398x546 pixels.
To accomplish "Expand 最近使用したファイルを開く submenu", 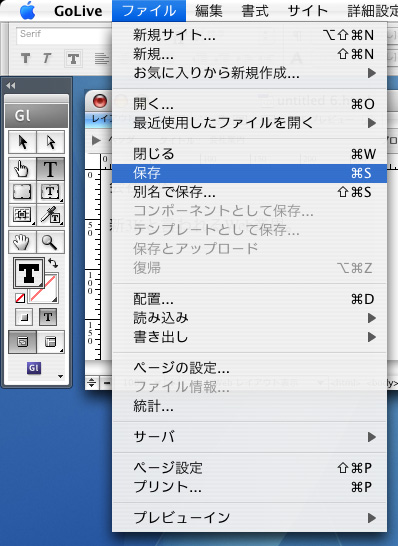I will click(x=249, y=123).
